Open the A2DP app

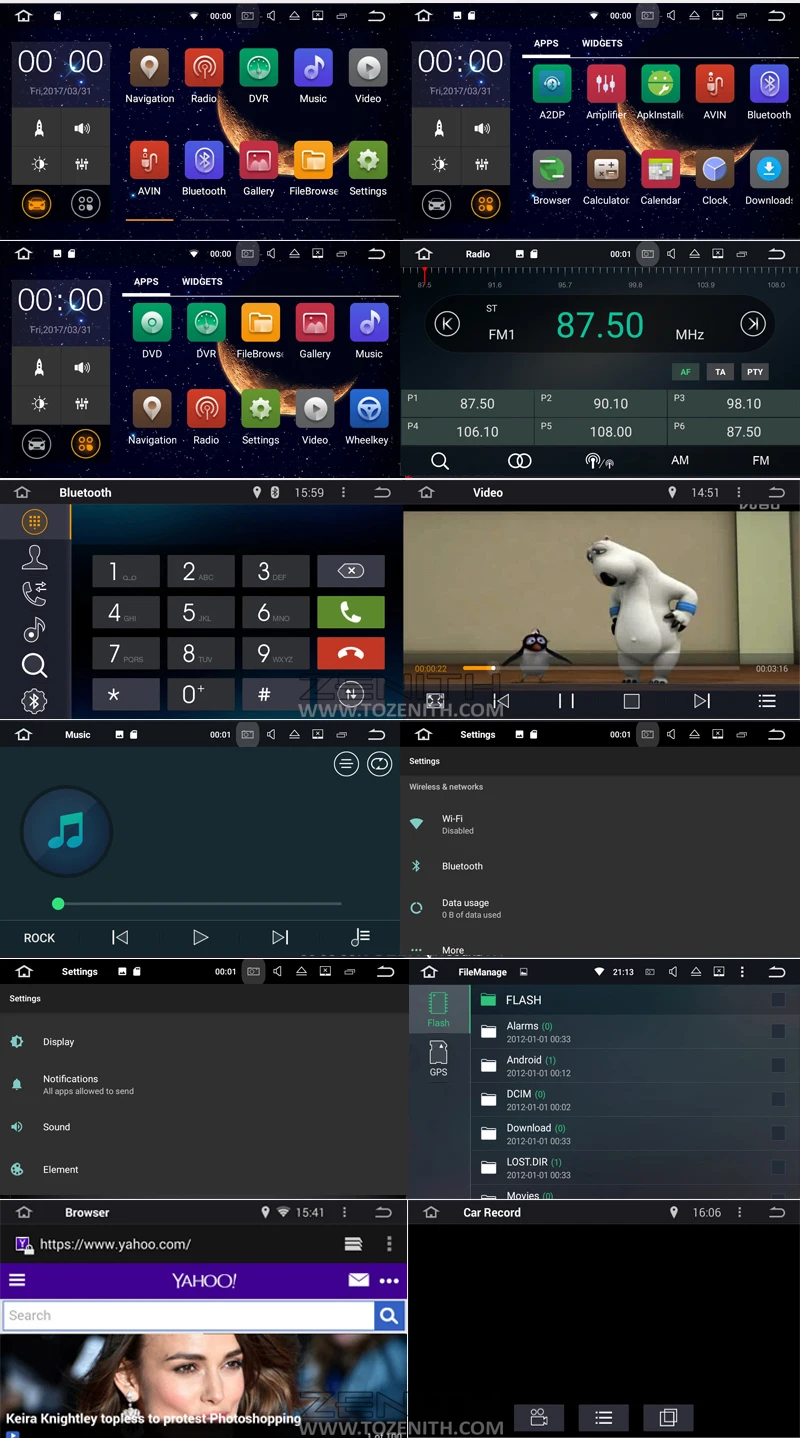[552, 85]
